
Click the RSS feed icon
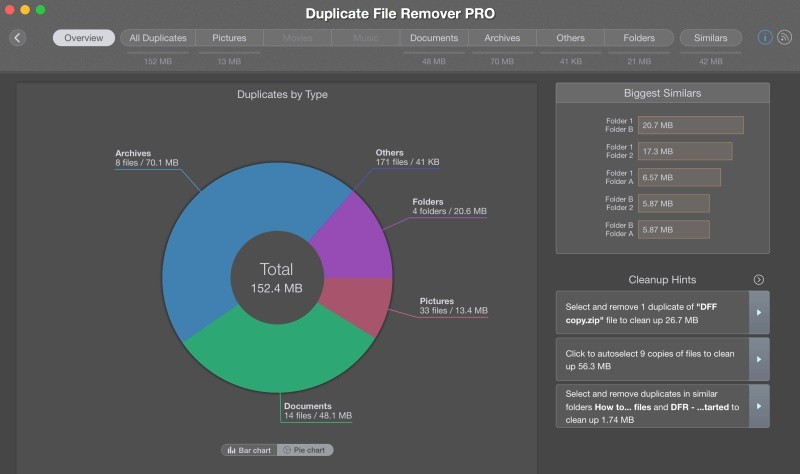[784, 37]
